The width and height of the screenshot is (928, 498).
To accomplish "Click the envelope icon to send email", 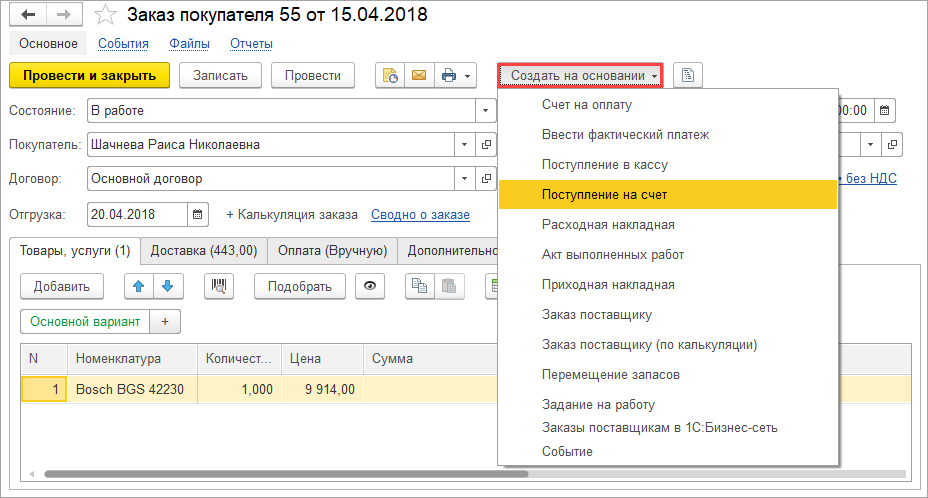I will pos(418,75).
